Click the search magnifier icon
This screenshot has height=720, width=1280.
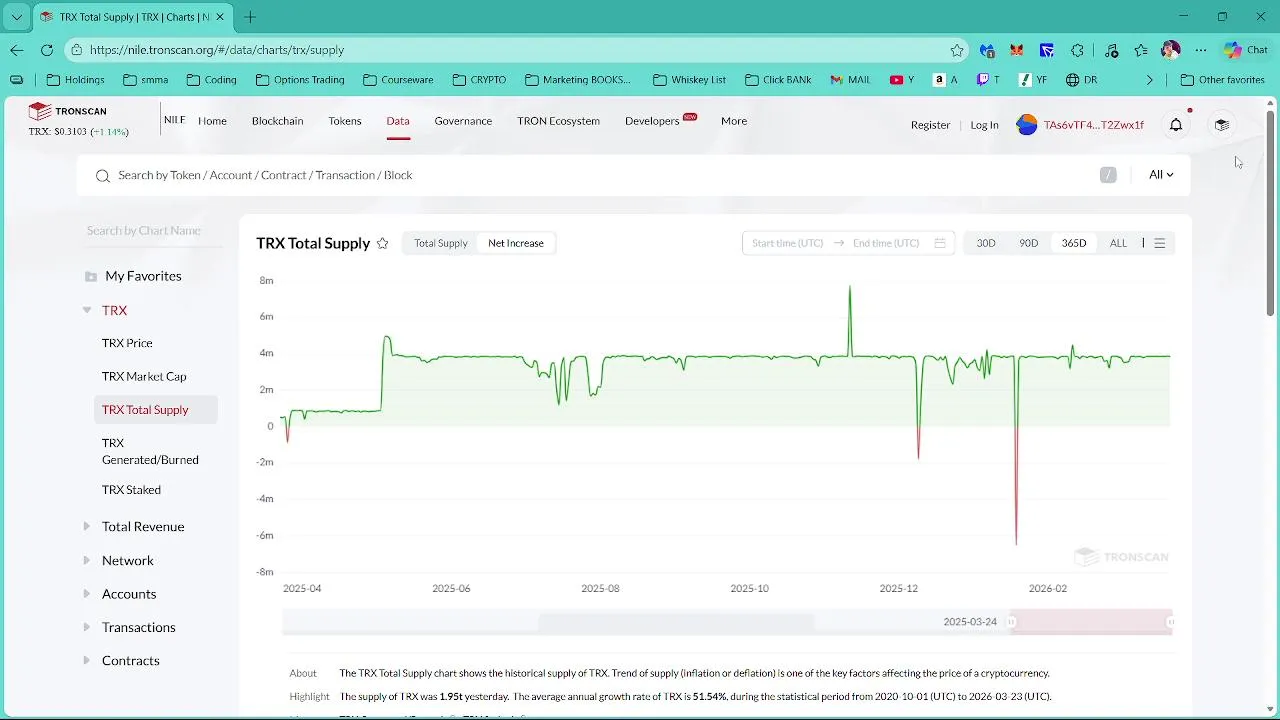pos(102,176)
